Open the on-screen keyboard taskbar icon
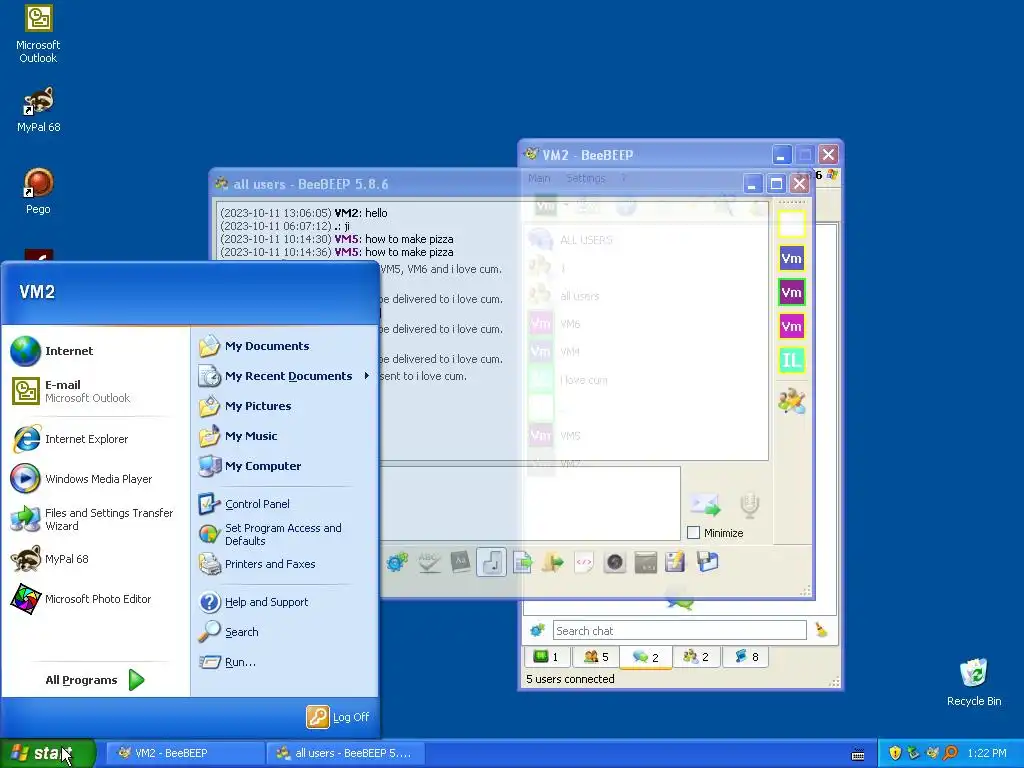 tap(858, 754)
